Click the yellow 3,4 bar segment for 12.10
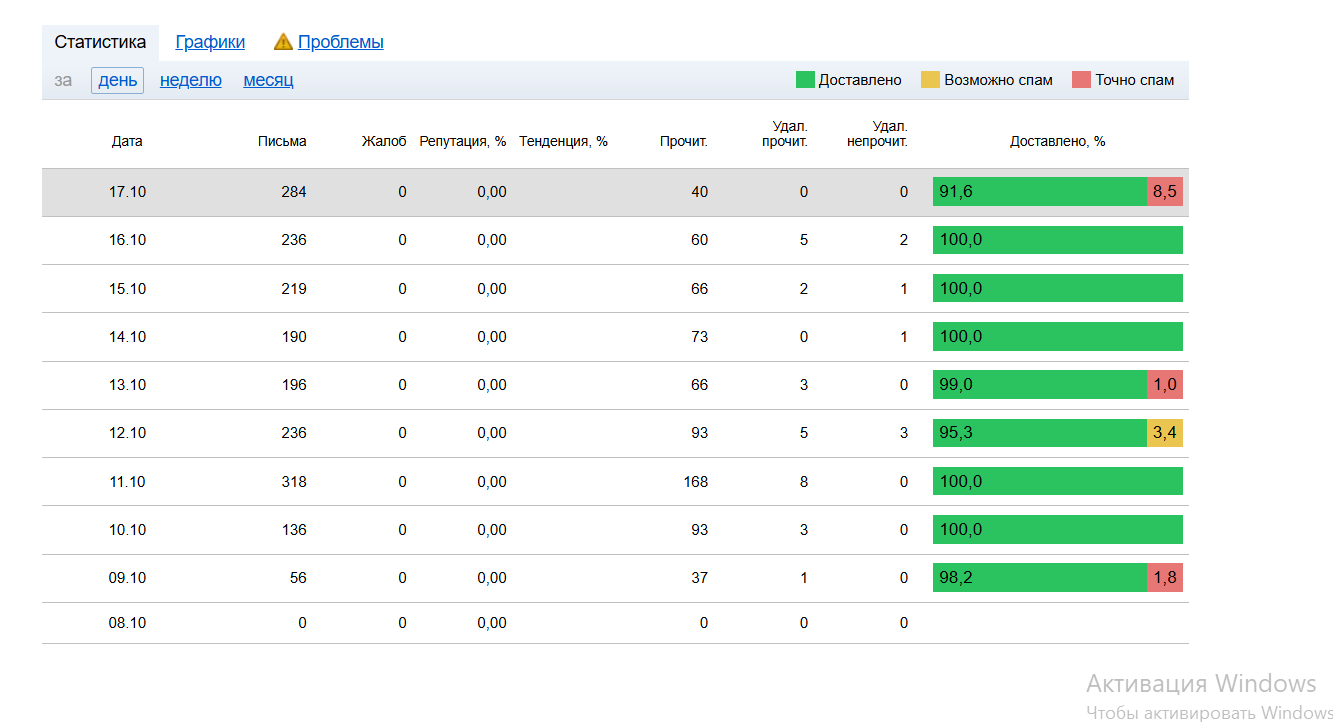 coord(1164,433)
